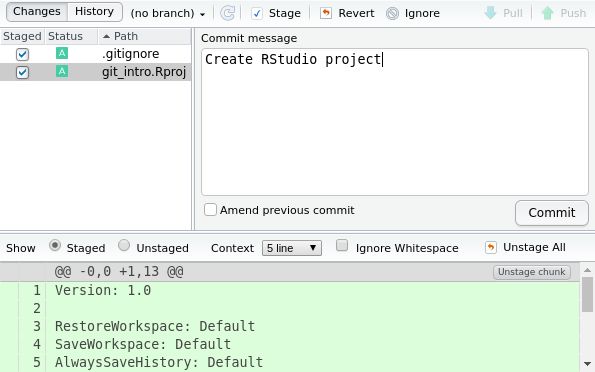Select the git_intro.Rproj file row
Screen dimensions: 595x372
[x=95, y=72]
